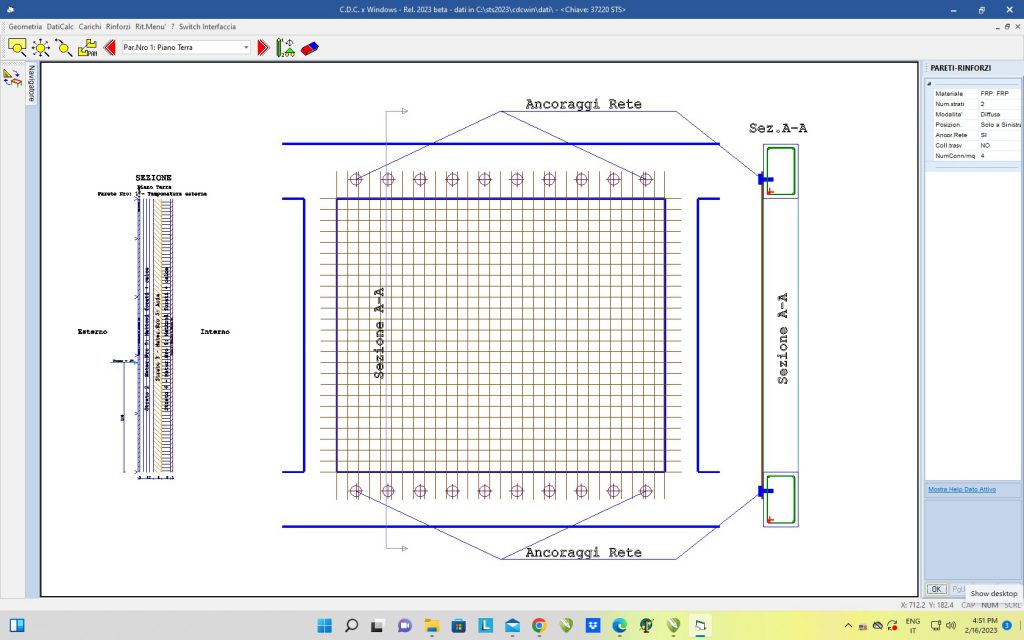
Task: Go to next wall with right red arrow
Action: (x=263, y=47)
